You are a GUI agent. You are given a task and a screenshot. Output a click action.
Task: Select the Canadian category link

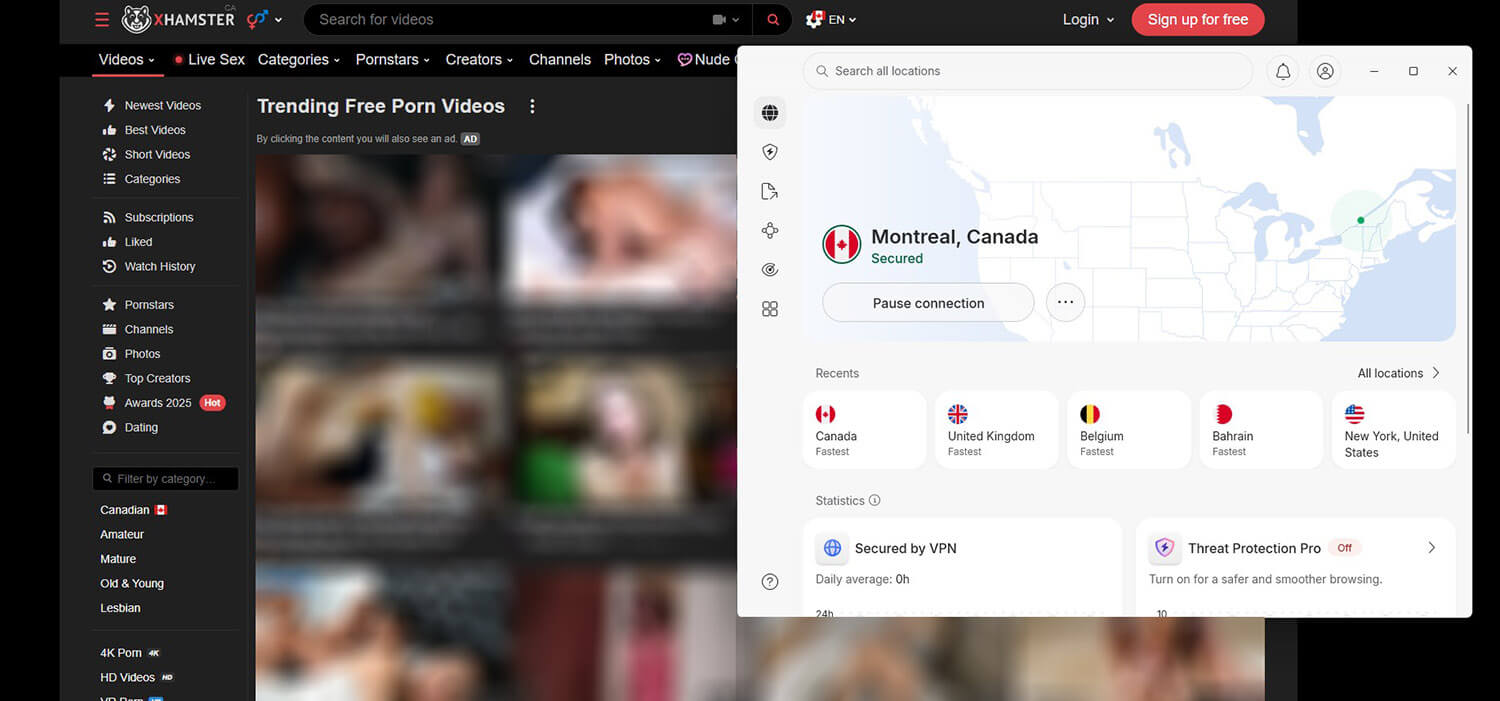click(124, 509)
